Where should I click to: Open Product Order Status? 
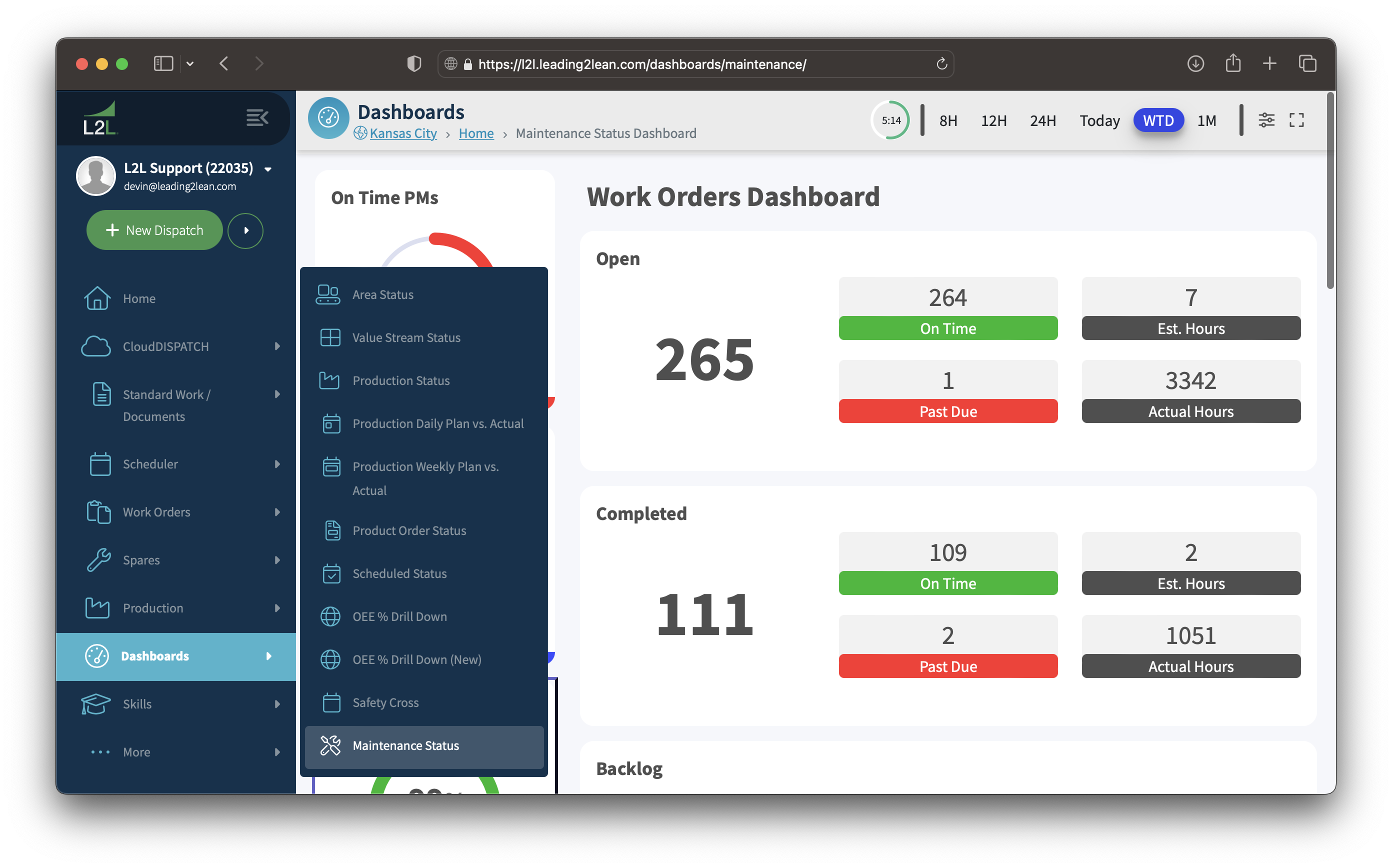pyautogui.click(x=423, y=530)
